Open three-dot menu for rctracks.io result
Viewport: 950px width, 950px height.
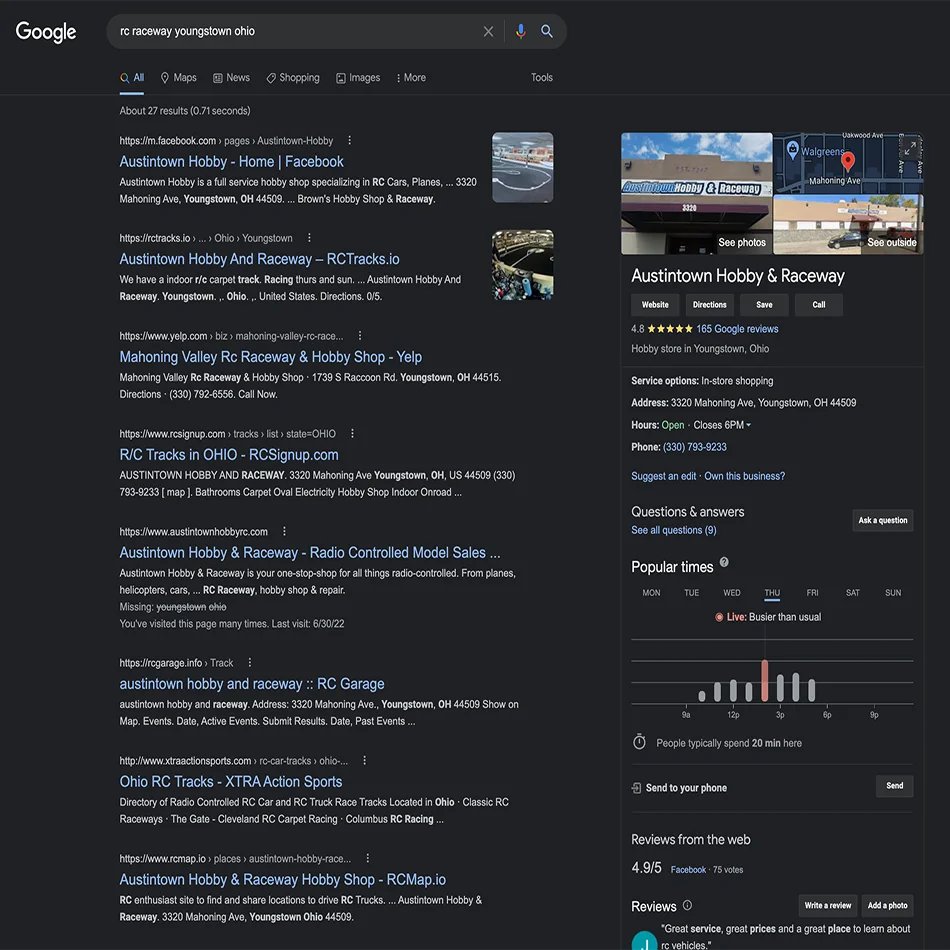click(309, 238)
